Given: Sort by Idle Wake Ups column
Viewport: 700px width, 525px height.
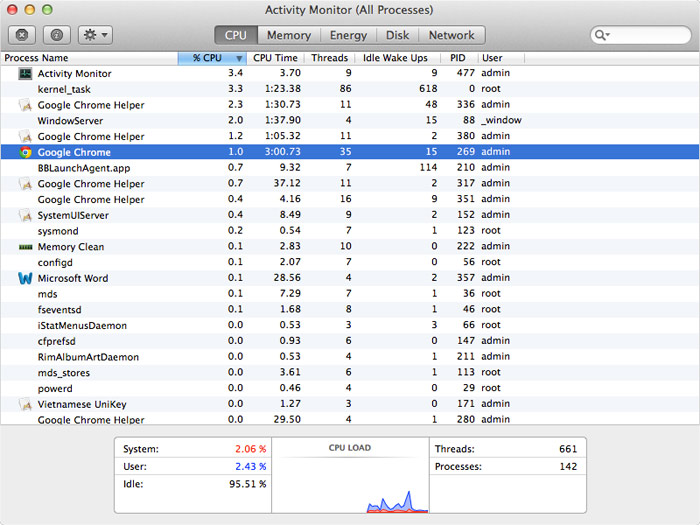Looking at the screenshot, I should (395, 58).
